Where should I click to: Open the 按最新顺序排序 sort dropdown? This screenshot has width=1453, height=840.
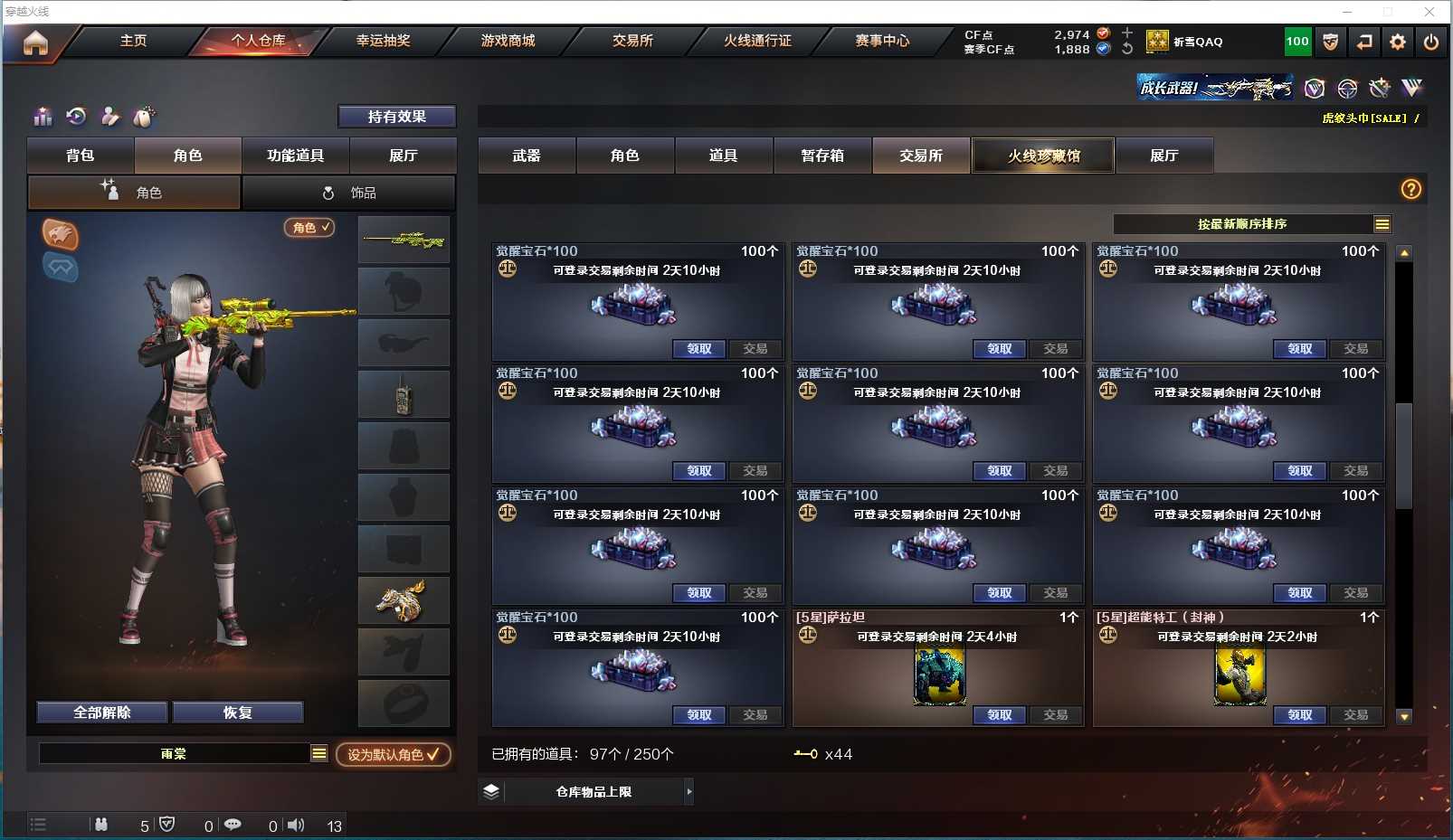click(1253, 224)
